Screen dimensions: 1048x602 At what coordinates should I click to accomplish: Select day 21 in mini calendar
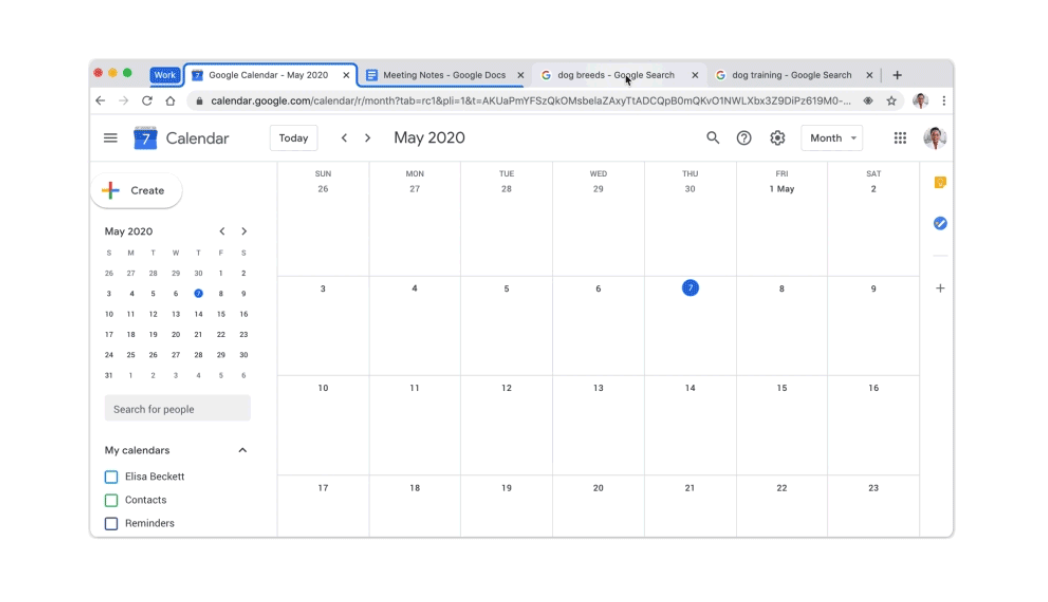click(x=198, y=335)
